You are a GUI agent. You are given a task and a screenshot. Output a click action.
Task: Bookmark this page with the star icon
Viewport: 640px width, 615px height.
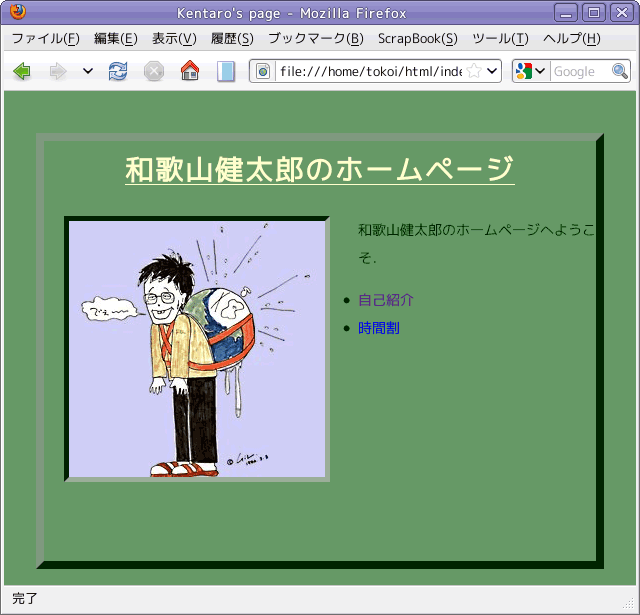tap(474, 71)
